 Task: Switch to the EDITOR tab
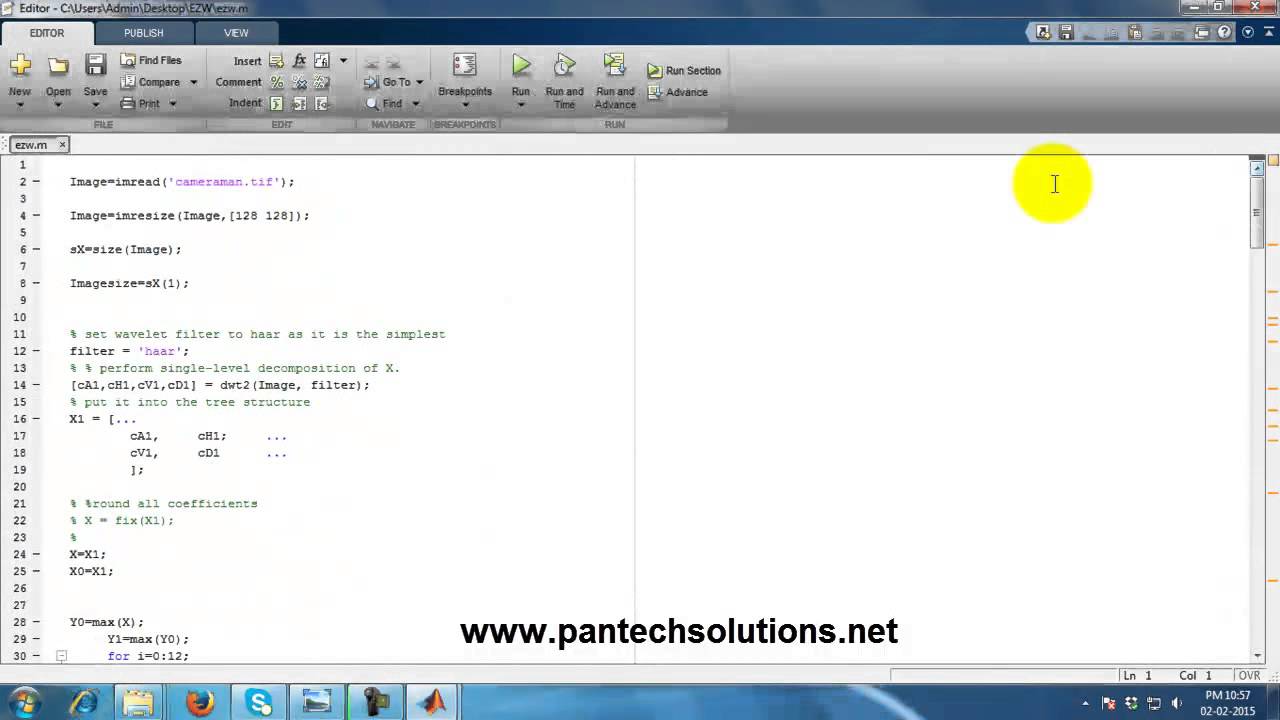47,33
